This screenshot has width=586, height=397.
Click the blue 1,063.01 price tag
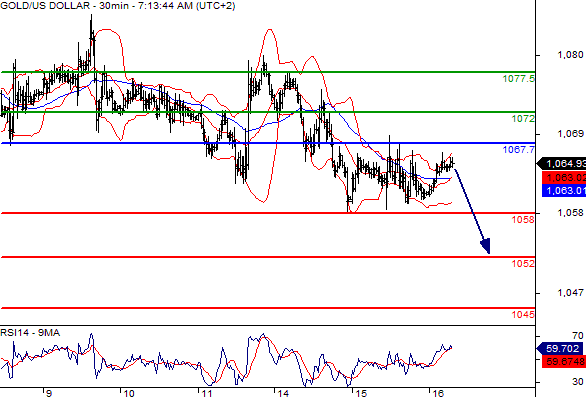click(564, 191)
